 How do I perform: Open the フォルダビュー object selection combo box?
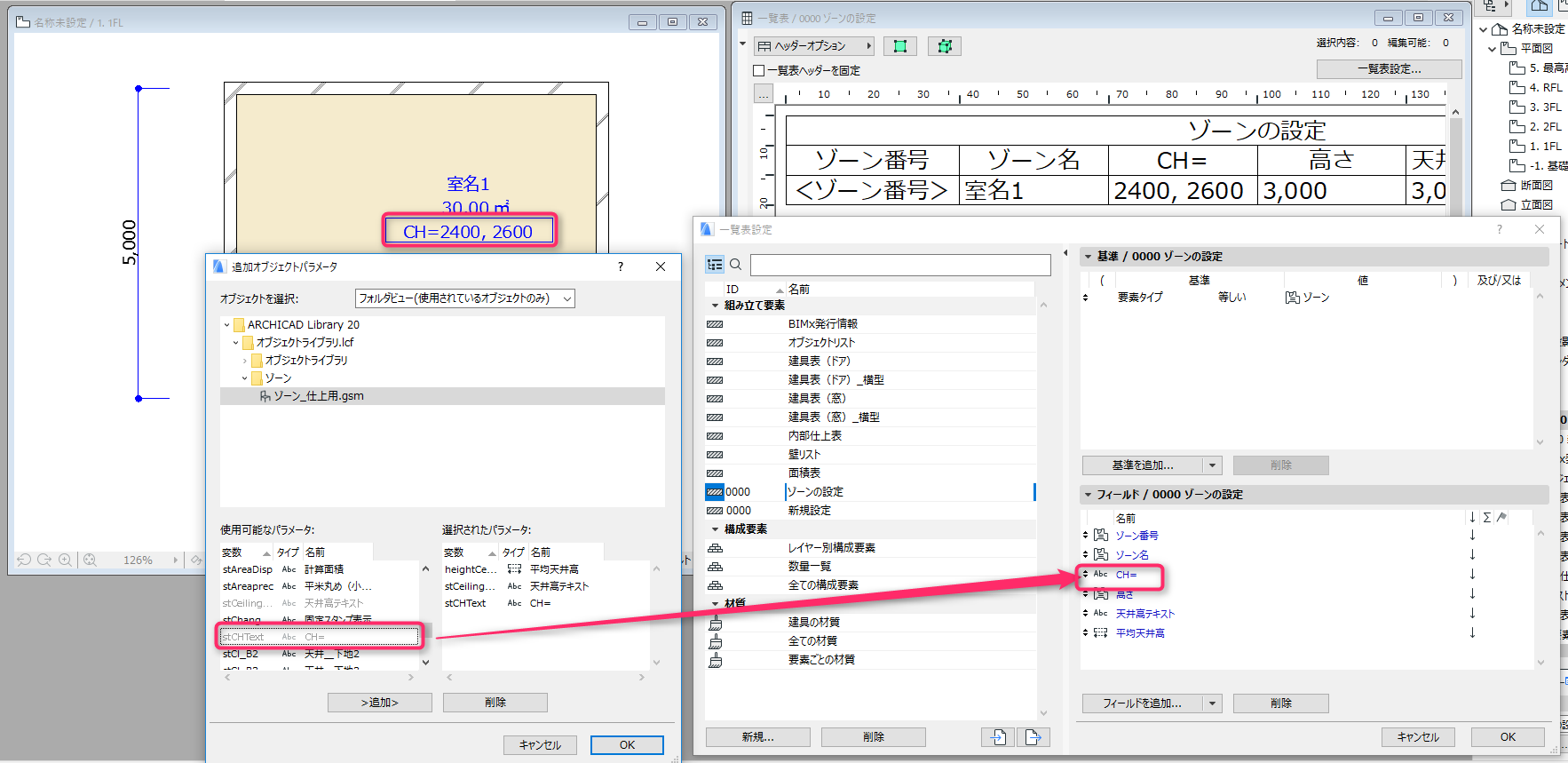pos(465,298)
